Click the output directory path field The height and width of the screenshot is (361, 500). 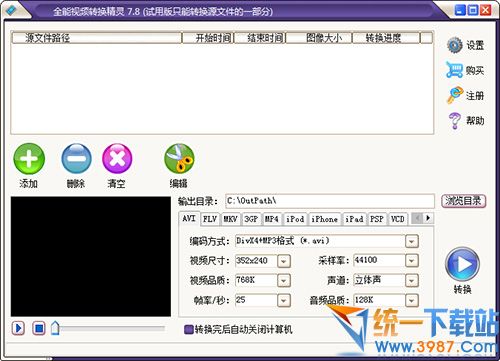click(330, 201)
